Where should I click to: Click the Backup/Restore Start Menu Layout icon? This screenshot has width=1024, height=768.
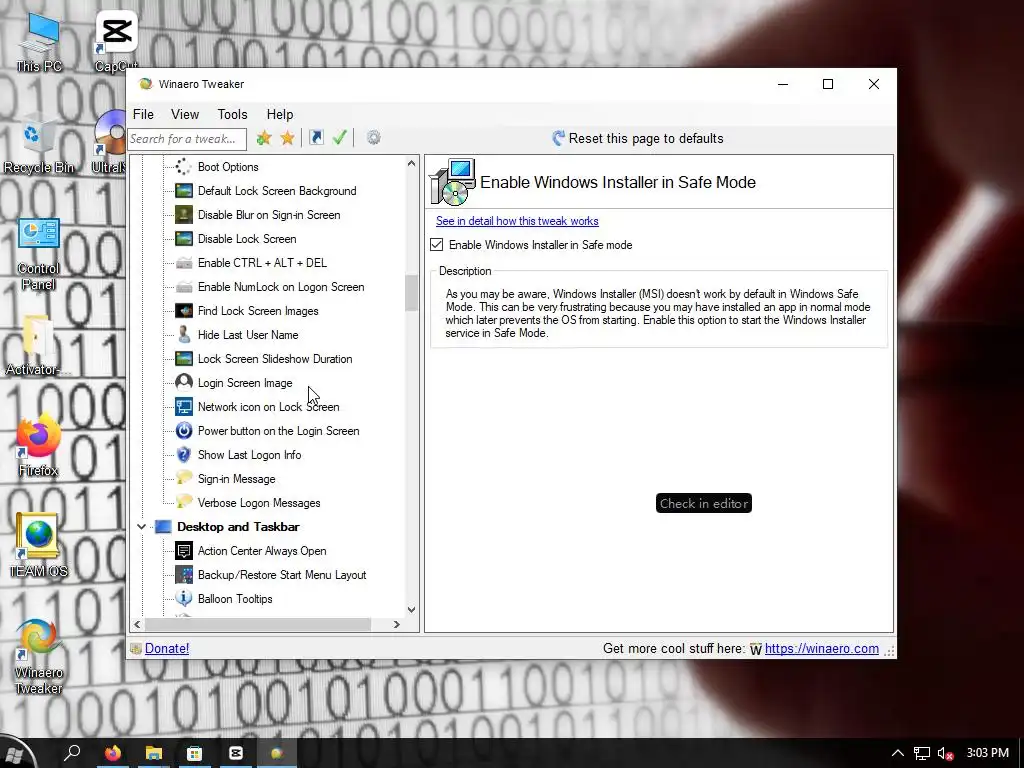(184, 575)
